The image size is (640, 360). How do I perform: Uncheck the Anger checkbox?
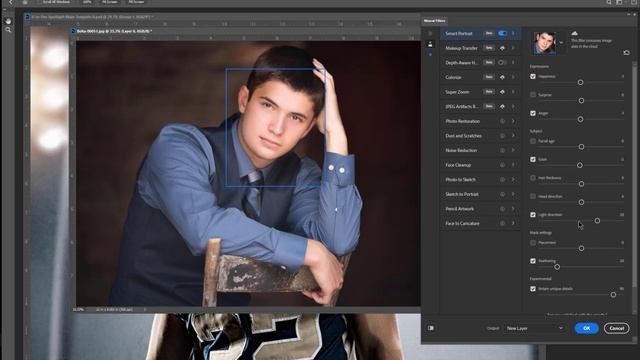point(533,113)
